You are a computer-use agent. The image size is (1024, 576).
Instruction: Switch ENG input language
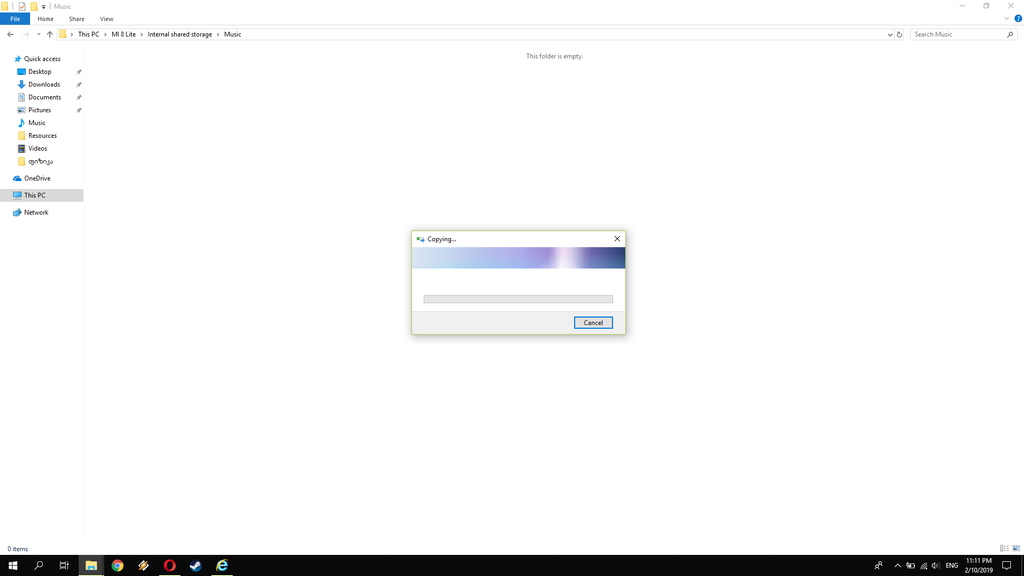(x=952, y=566)
